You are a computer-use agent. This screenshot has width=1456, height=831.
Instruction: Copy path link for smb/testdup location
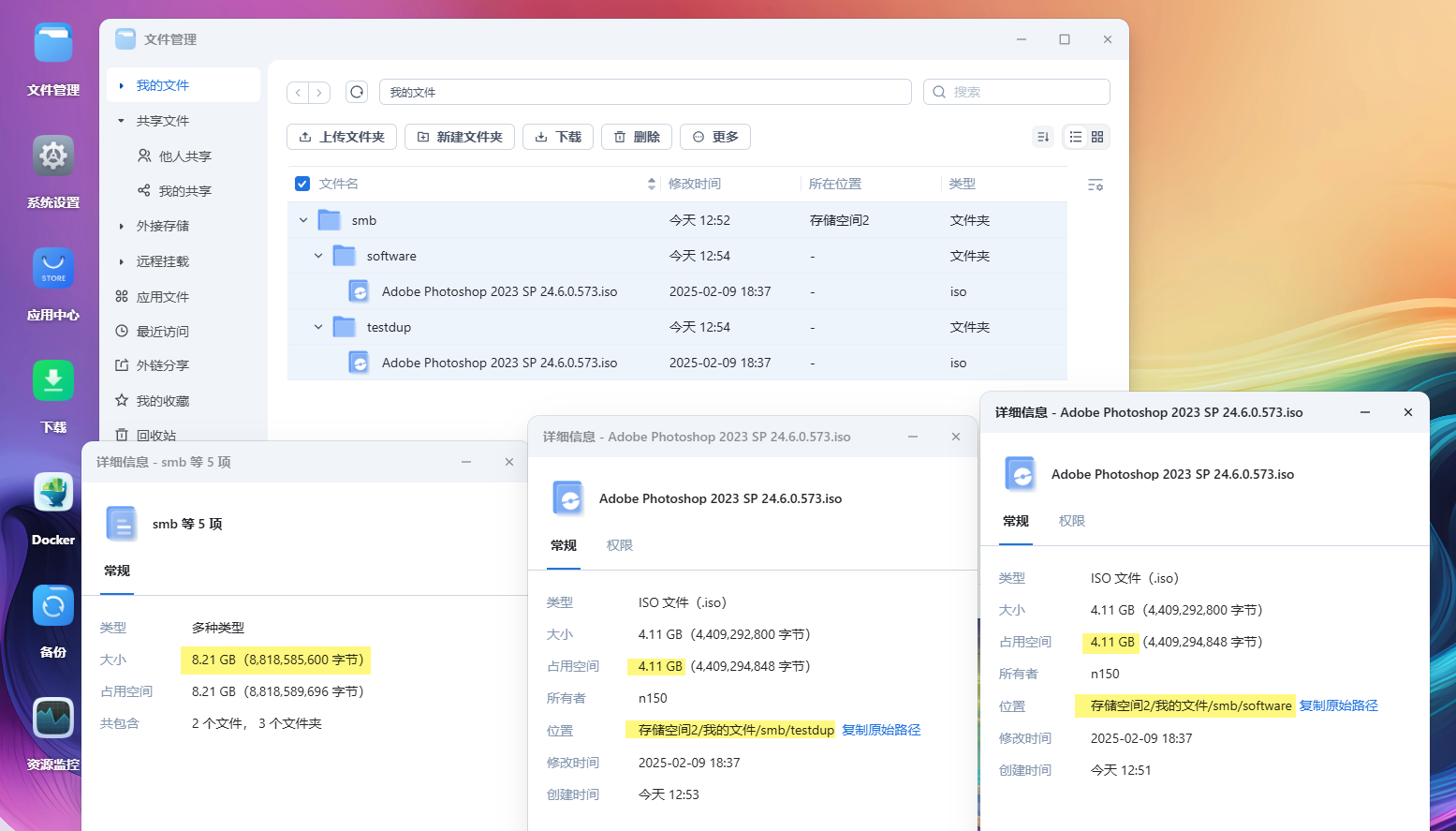(x=881, y=730)
